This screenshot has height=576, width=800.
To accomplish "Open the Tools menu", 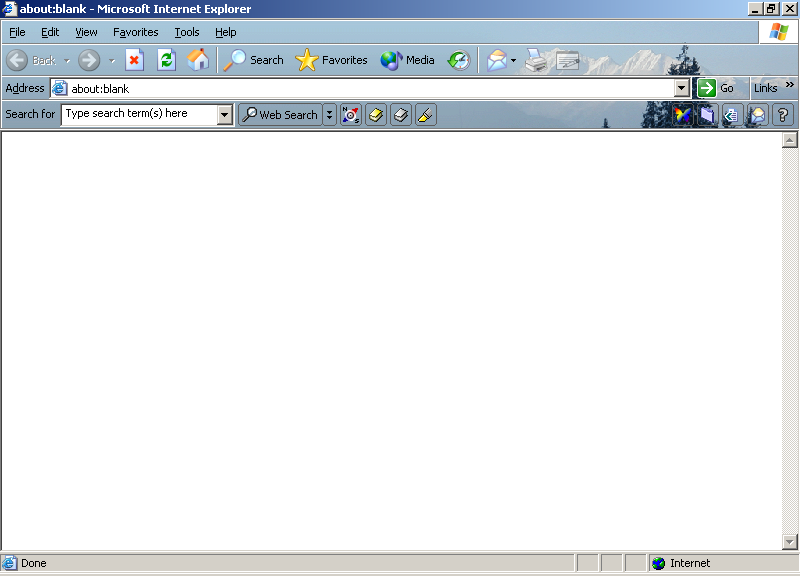I will (x=187, y=32).
